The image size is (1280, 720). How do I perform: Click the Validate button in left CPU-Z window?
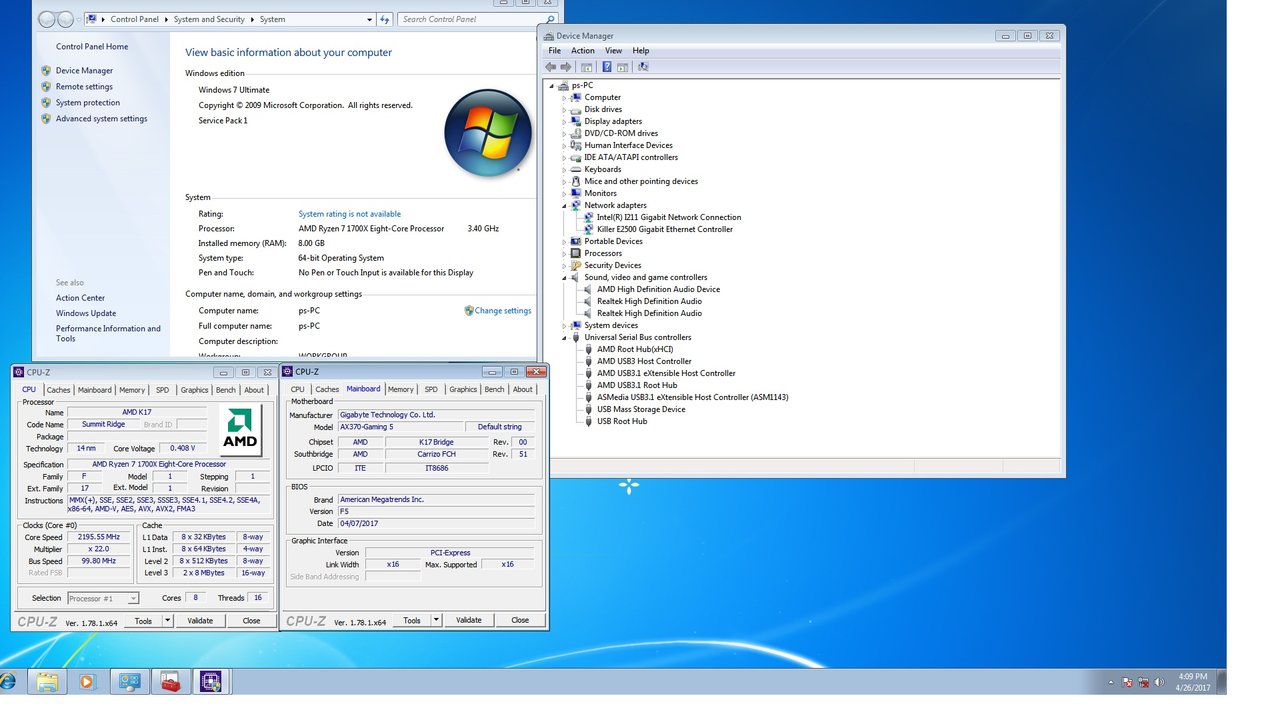(x=200, y=620)
